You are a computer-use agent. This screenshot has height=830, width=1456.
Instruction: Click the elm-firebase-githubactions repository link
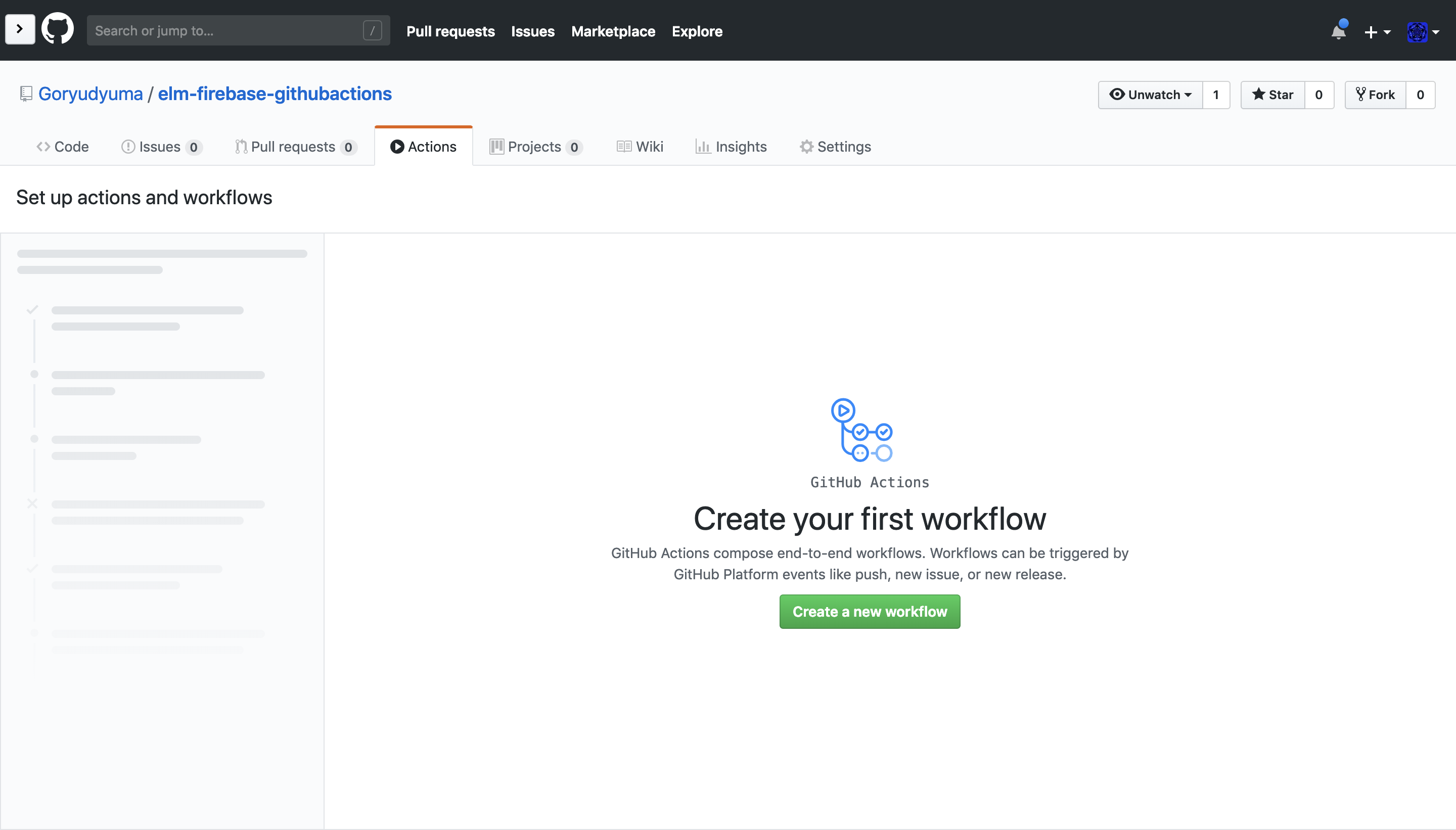[275, 93]
